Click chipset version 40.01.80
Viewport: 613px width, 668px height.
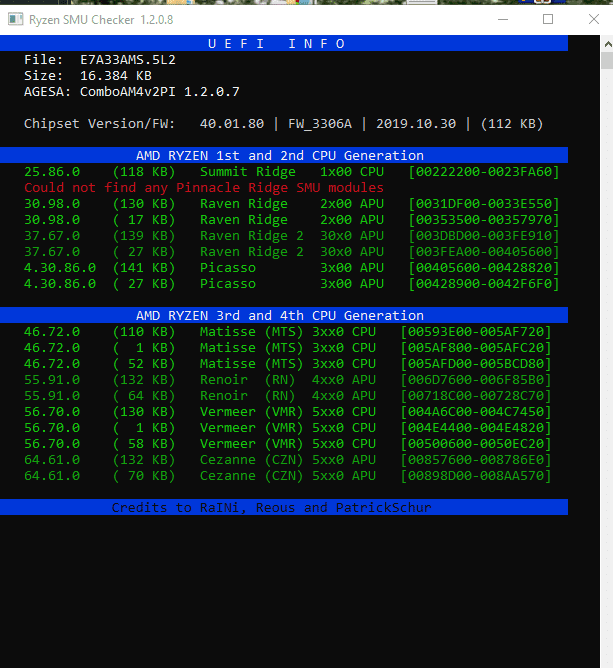[x=232, y=124]
